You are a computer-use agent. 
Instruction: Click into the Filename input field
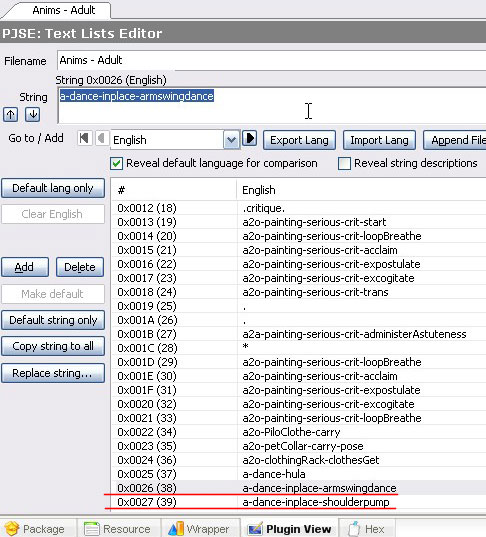pyautogui.click(x=271, y=61)
